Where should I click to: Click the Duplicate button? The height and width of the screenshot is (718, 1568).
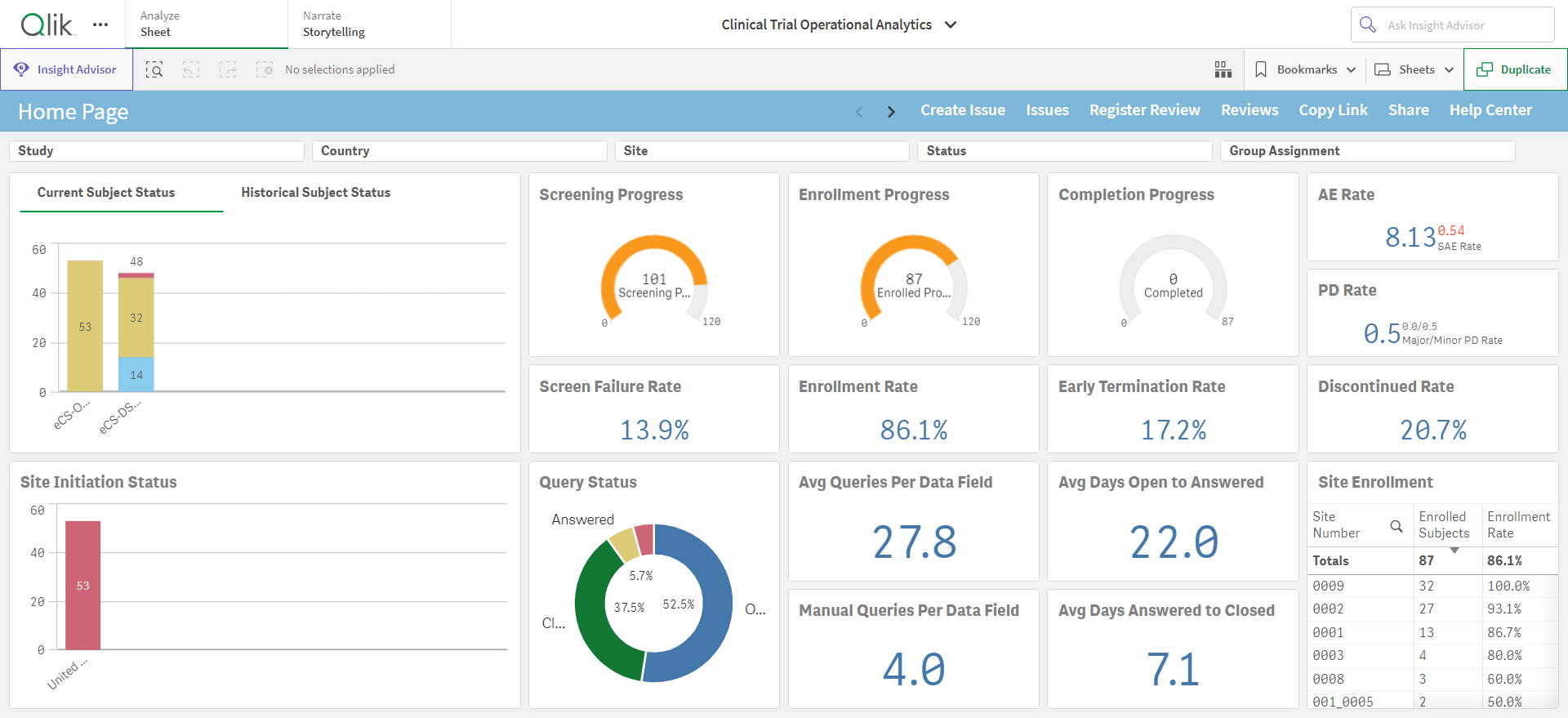click(x=1516, y=69)
